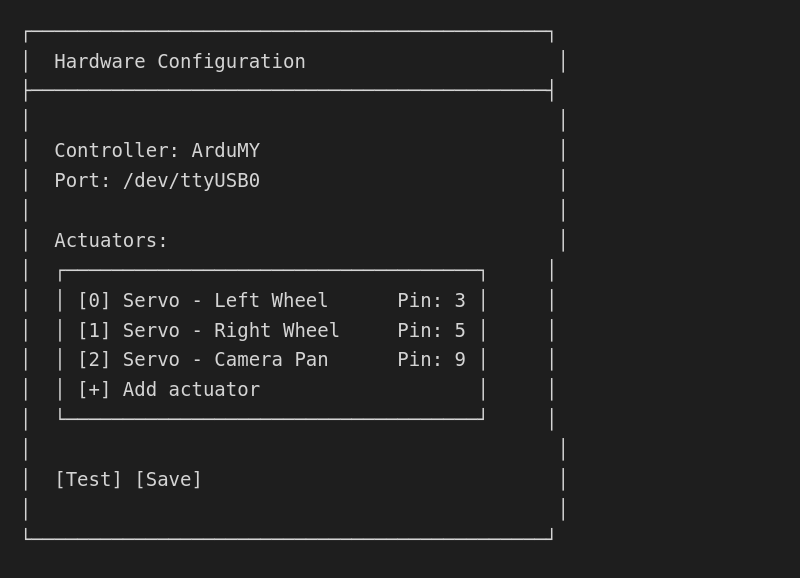Screen dimensions: 800x578
Task: Click the Hardware Configuration title
Action: [x=178, y=61]
